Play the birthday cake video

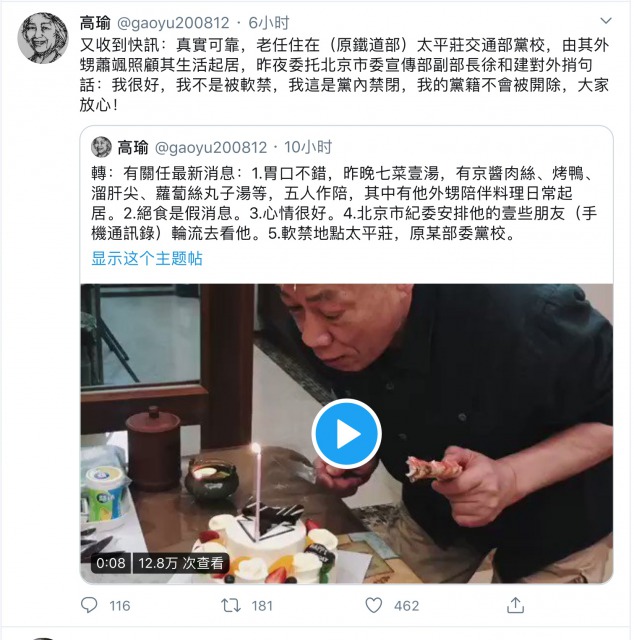pos(347,433)
